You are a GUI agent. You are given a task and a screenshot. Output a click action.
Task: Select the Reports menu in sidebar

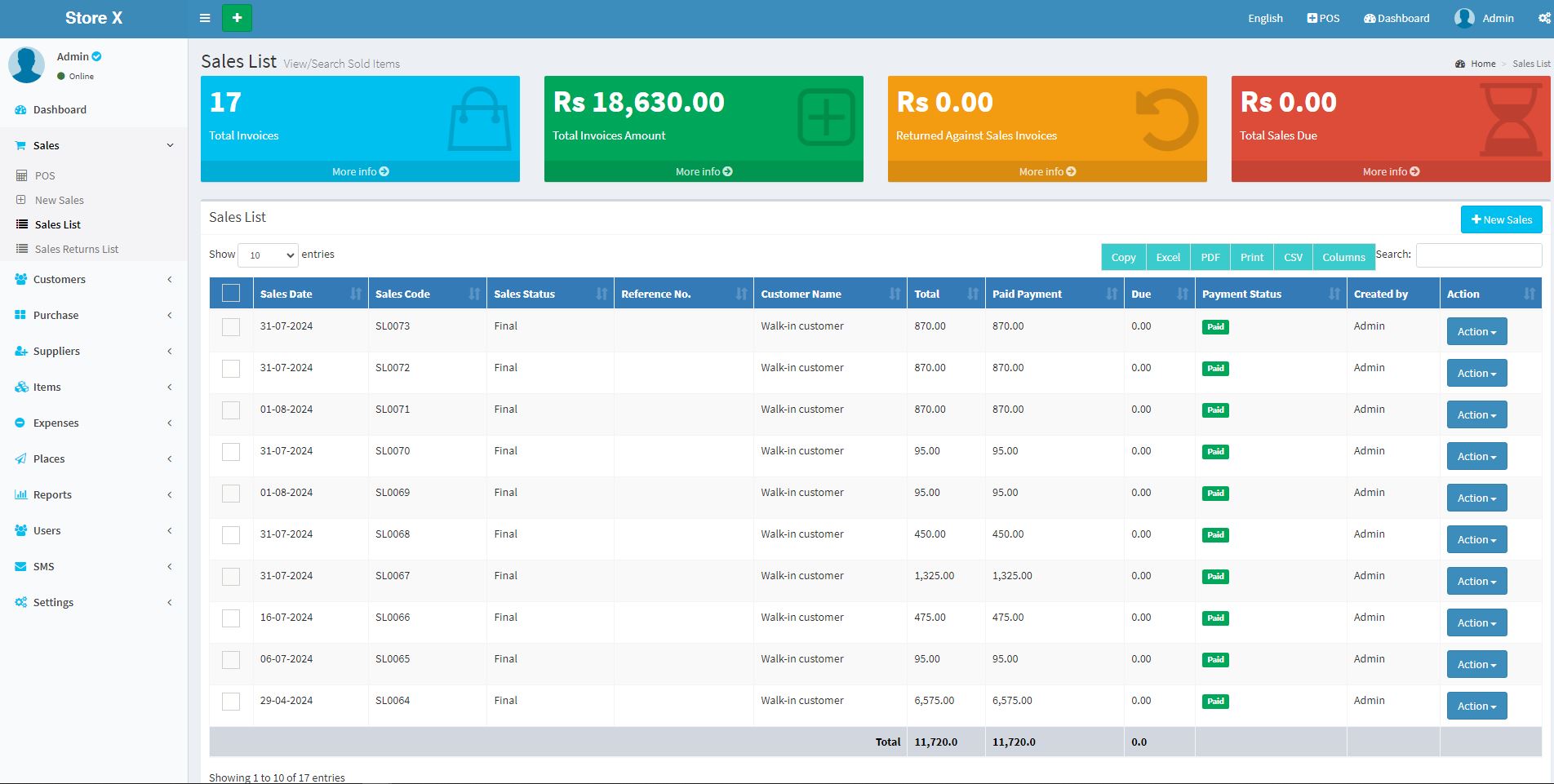[53, 494]
